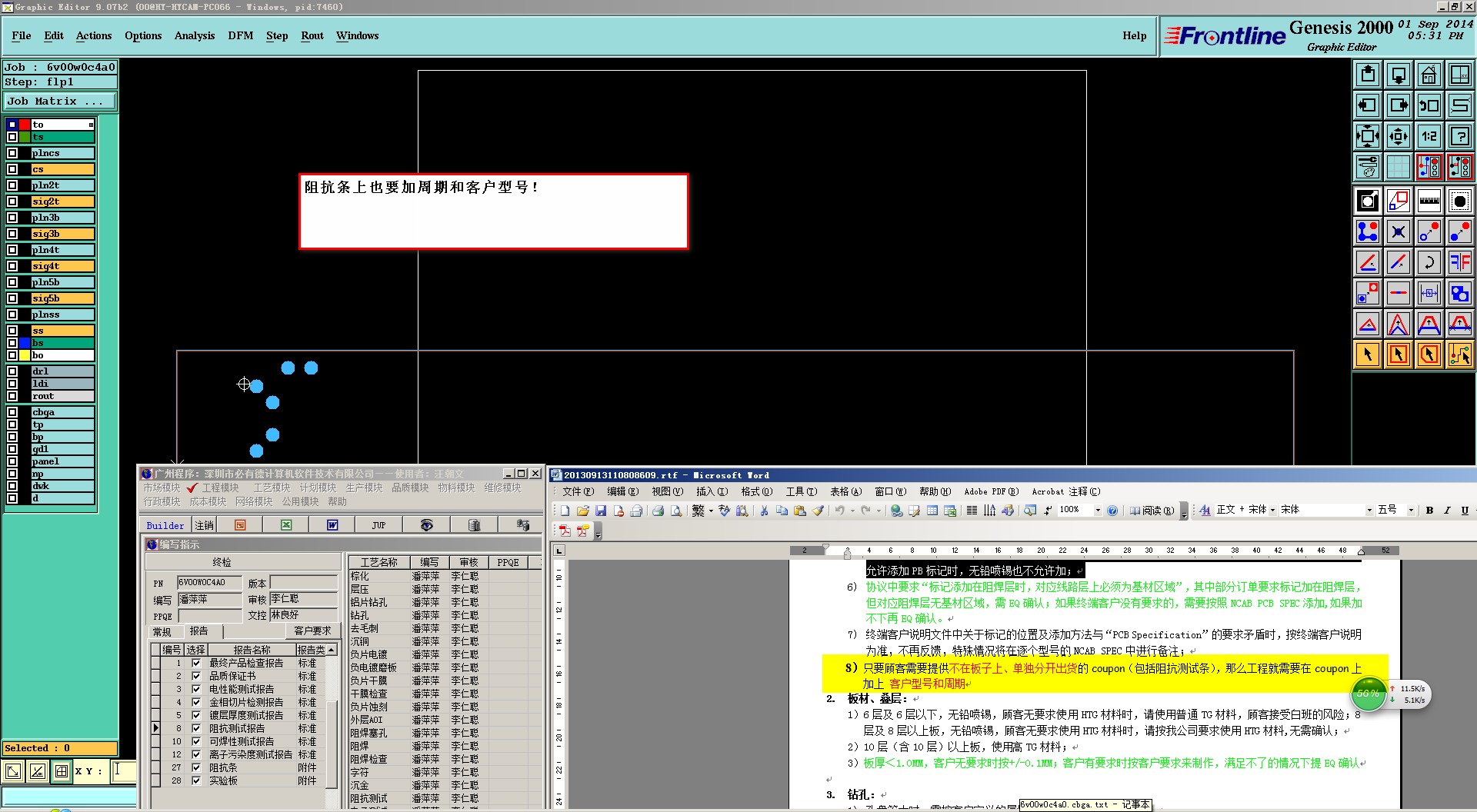This screenshot has width=1477, height=812.
Task: Click the grid display icon
Action: coord(1398,167)
